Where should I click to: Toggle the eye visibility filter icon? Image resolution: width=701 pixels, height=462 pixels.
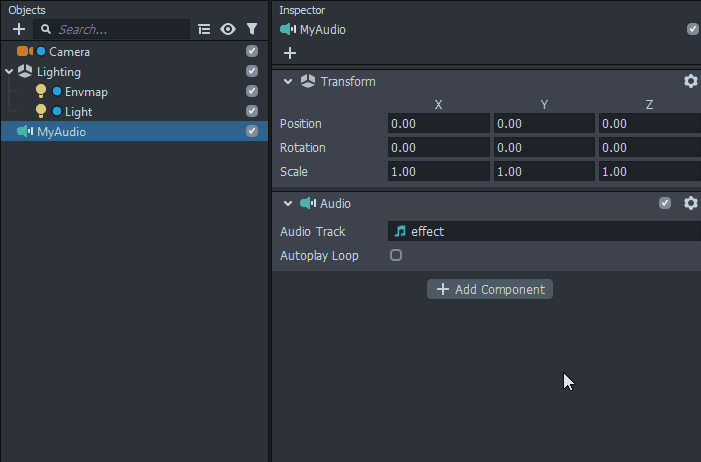[x=228, y=30]
